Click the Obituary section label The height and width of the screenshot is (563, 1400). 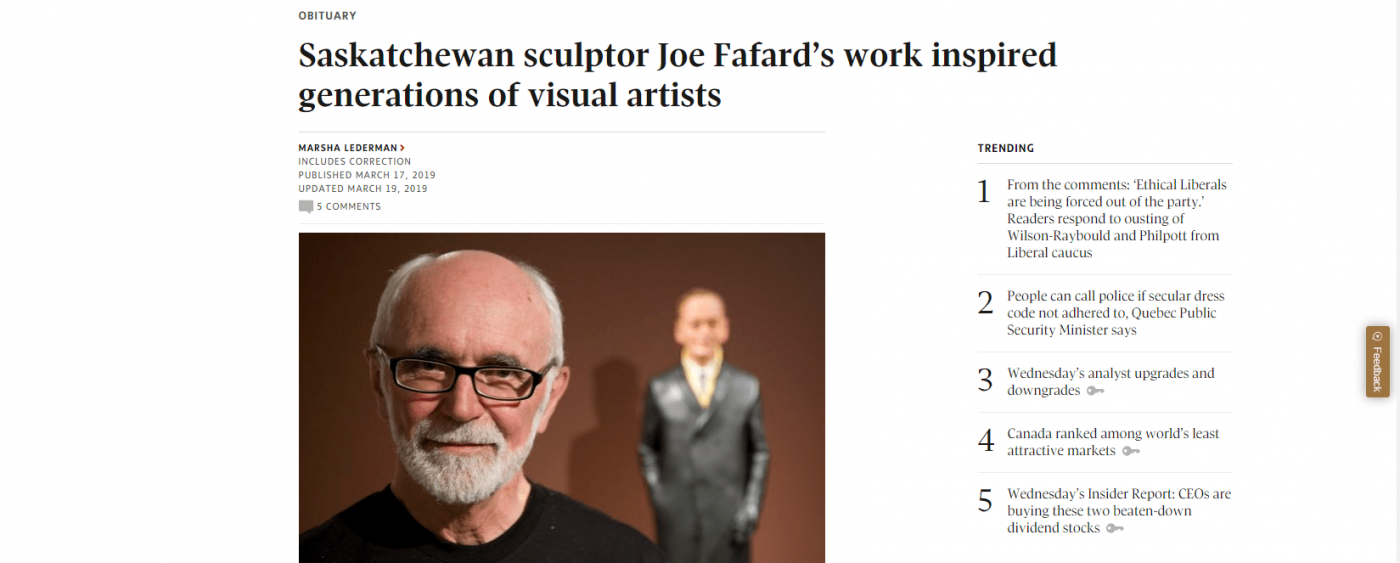(327, 16)
